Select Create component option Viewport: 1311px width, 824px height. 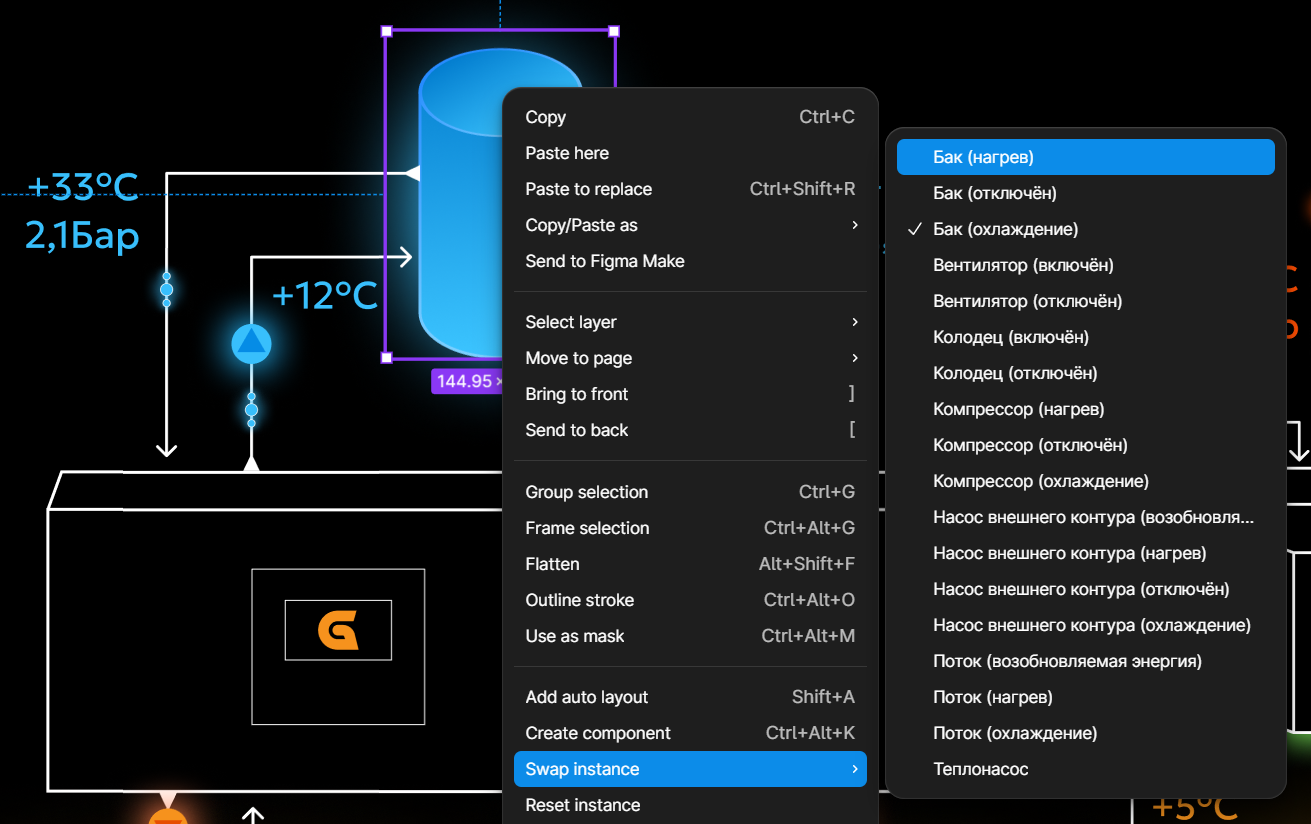(690, 733)
